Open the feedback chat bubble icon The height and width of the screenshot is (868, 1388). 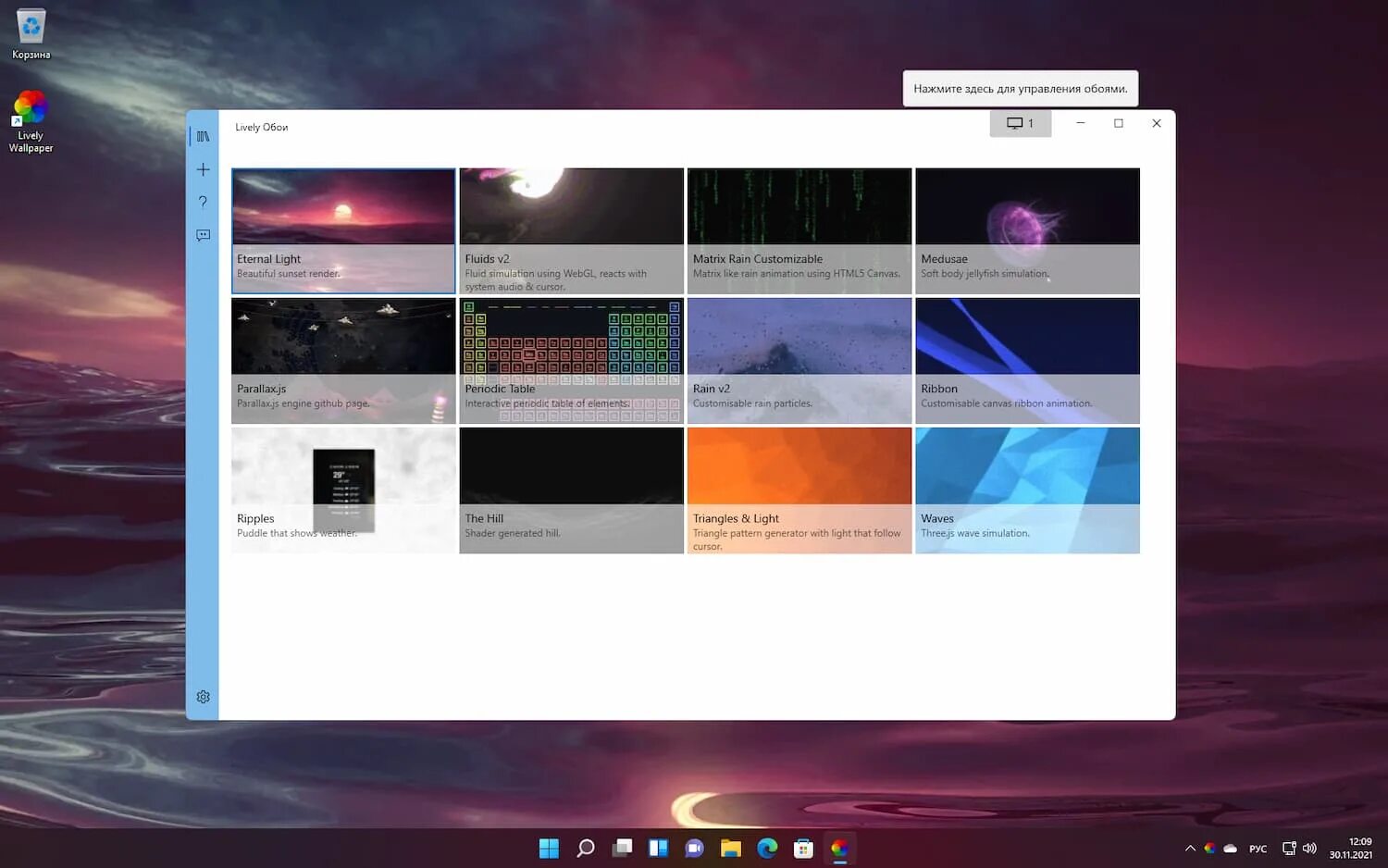(203, 235)
